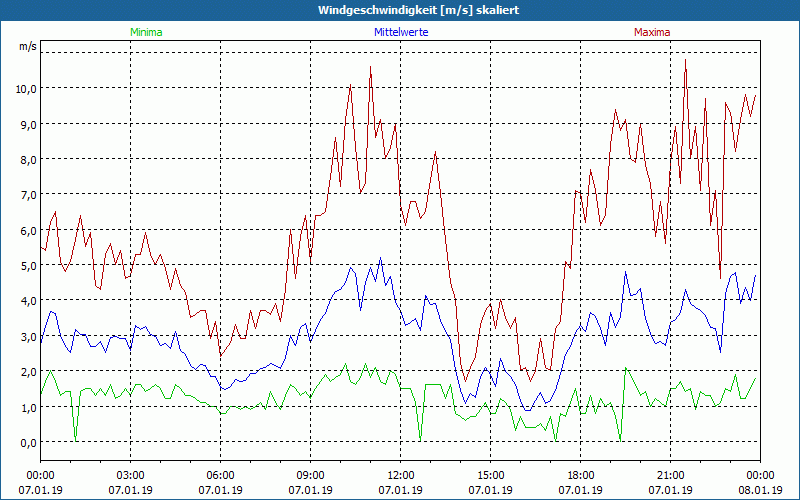Click the 06:00 time axis label
Screen dimensions: 800x500
tap(220, 476)
